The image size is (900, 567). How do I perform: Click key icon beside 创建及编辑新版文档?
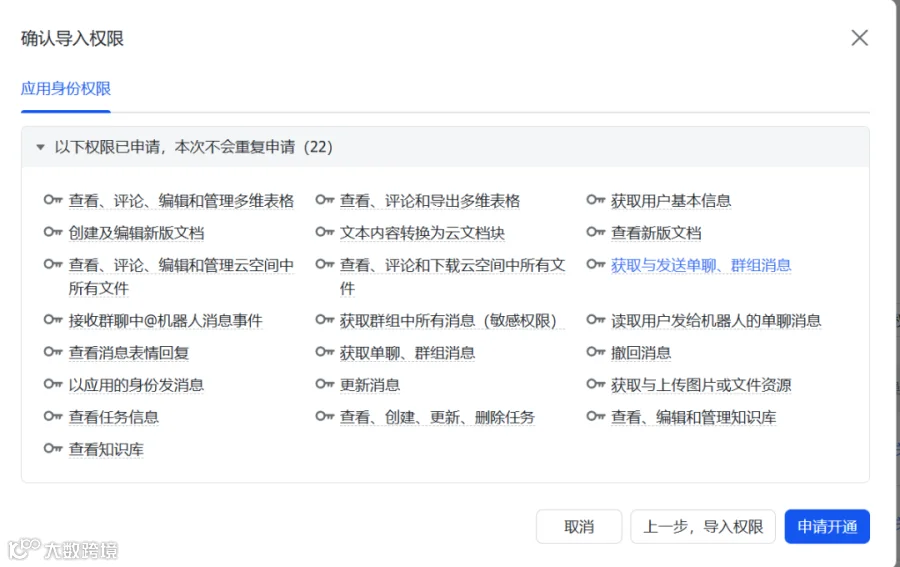(x=53, y=232)
